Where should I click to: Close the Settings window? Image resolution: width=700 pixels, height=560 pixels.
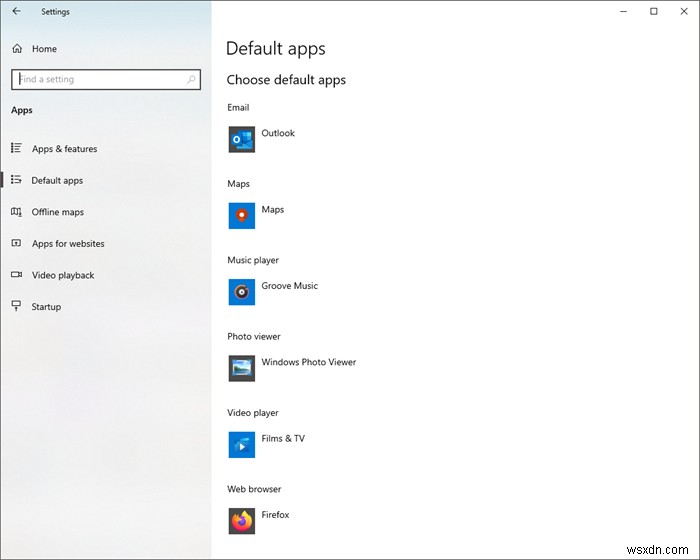click(684, 12)
